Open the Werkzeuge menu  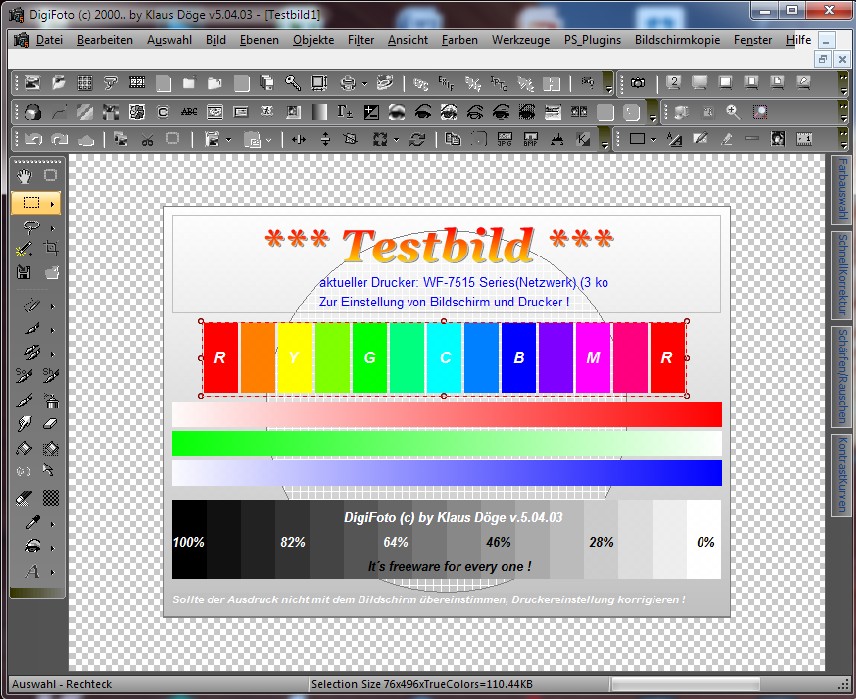pyautogui.click(x=521, y=40)
